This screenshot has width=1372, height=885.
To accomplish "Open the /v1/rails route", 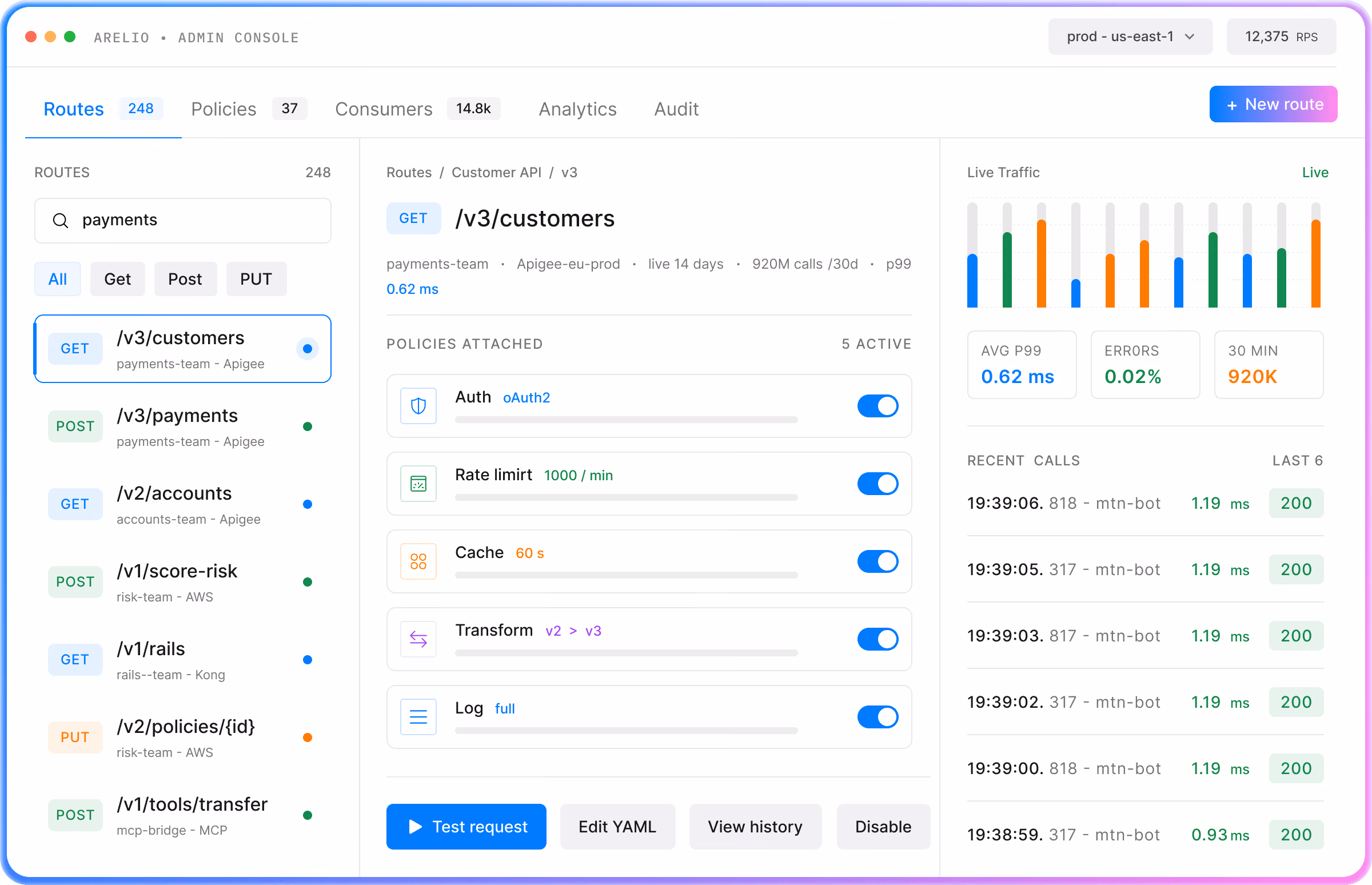I will tap(183, 660).
